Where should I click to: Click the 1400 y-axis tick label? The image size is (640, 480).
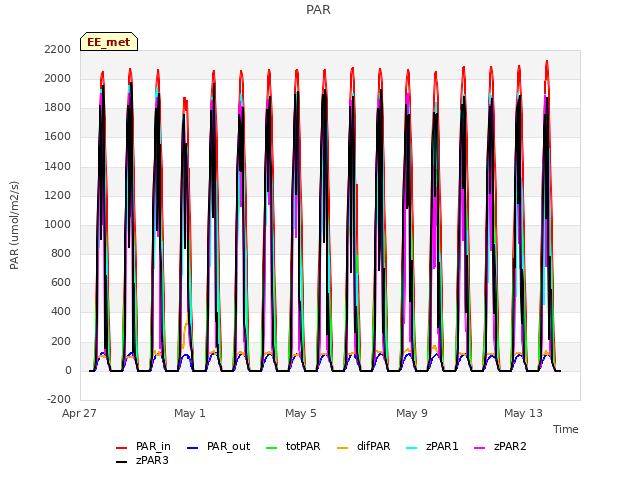(58, 167)
